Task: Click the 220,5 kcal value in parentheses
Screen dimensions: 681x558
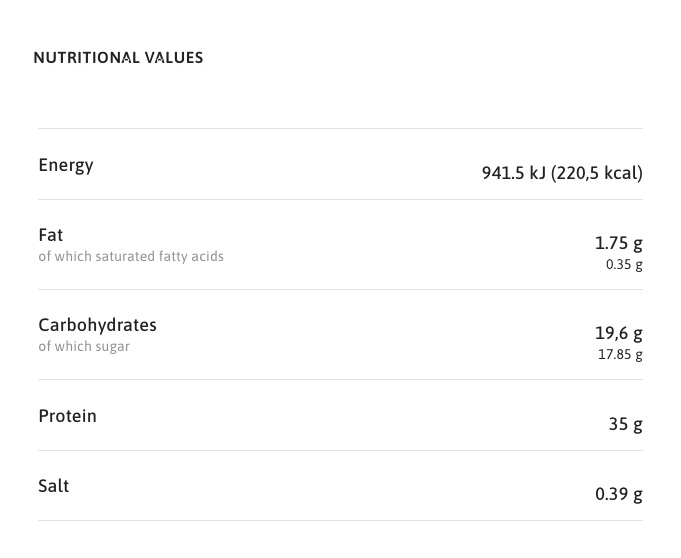Action: [x=597, y=173]
